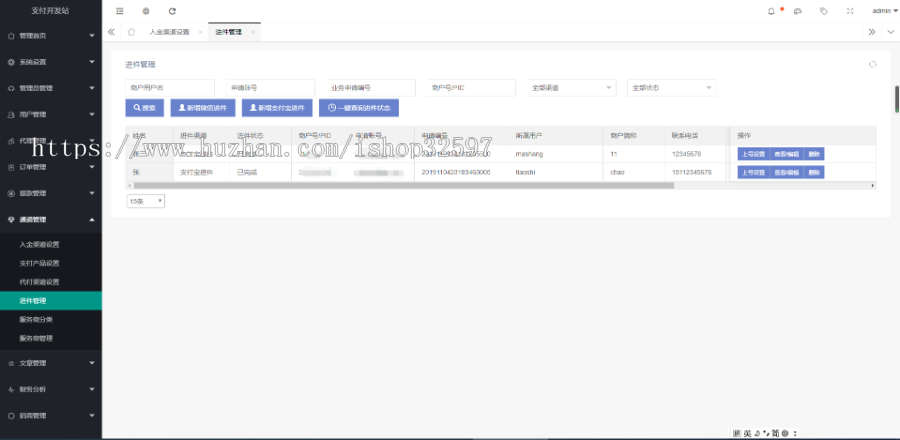Click the table horizontal scrollbar thumb
The width and height of the screenshot is (900, 440).
404,185
